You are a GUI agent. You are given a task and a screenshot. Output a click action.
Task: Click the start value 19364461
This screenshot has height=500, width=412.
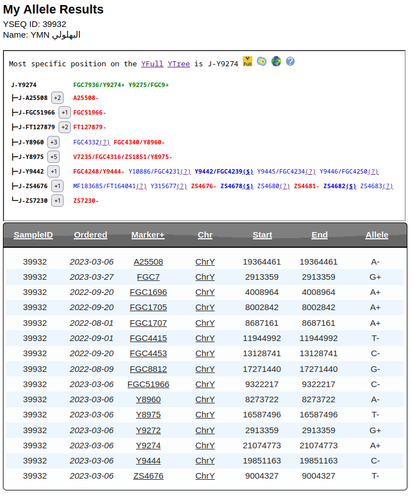(262, 262)
